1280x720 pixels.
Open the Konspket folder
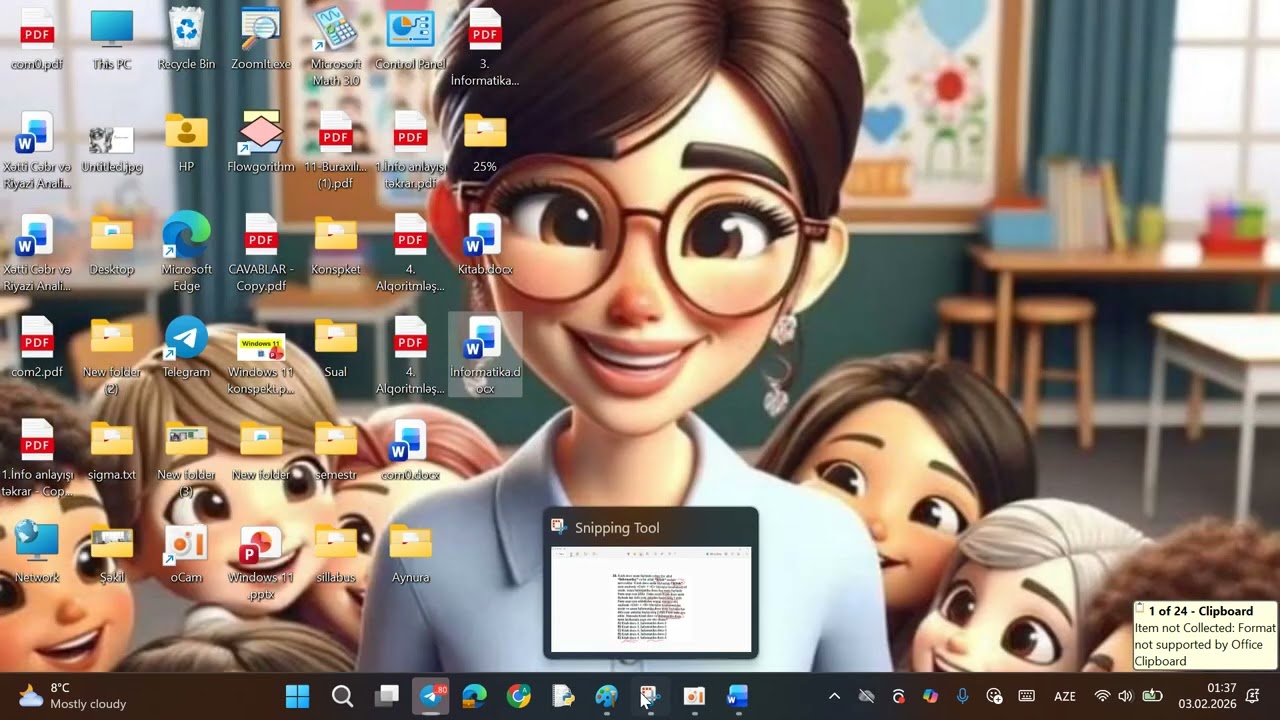coord(336,246)
